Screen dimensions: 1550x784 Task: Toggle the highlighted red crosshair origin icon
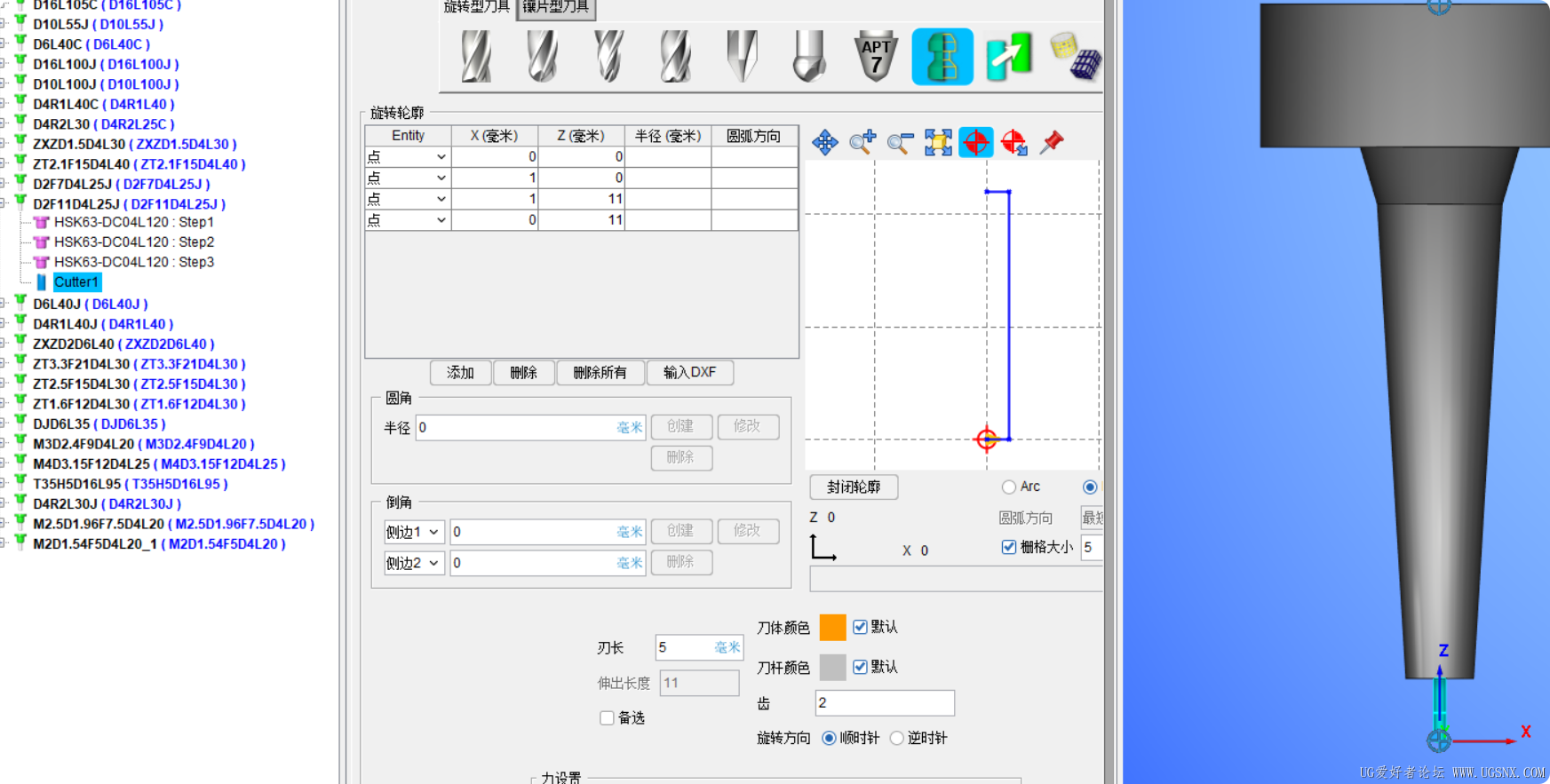click(x=976, y=142)
